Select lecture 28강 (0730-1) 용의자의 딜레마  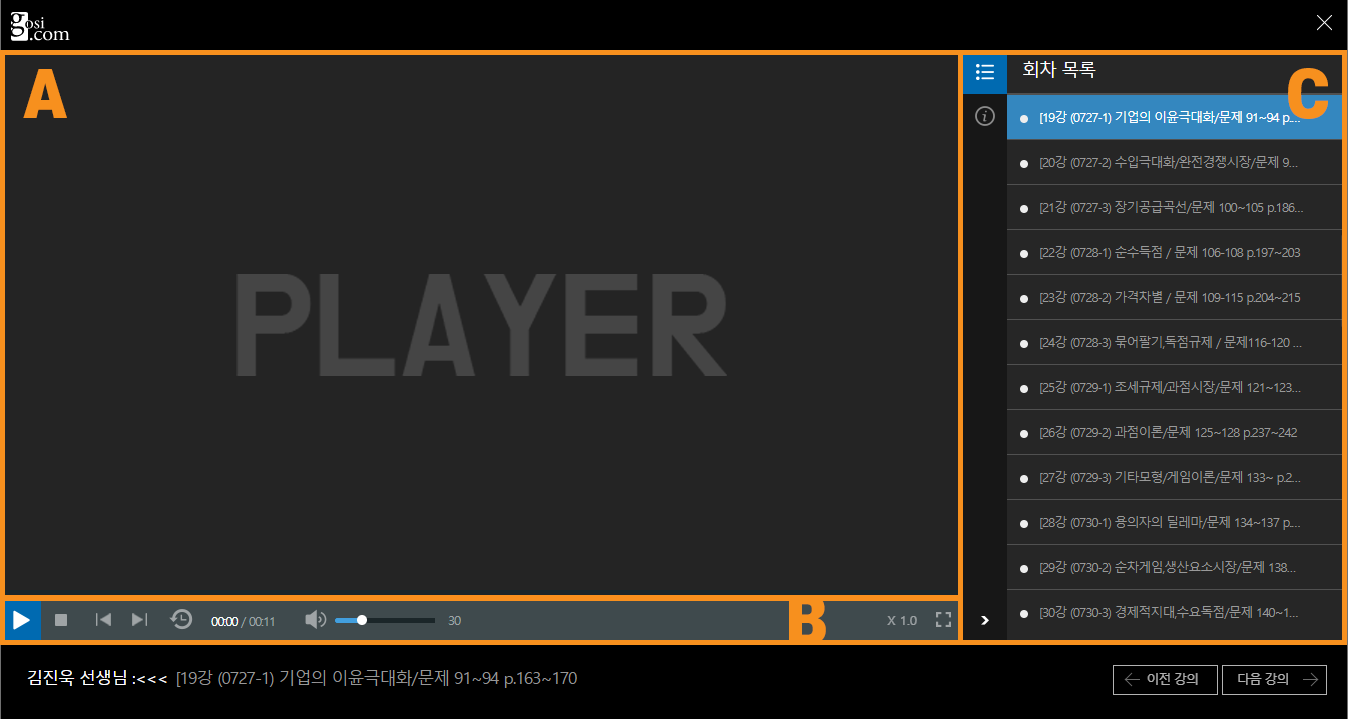(1174, 522)
